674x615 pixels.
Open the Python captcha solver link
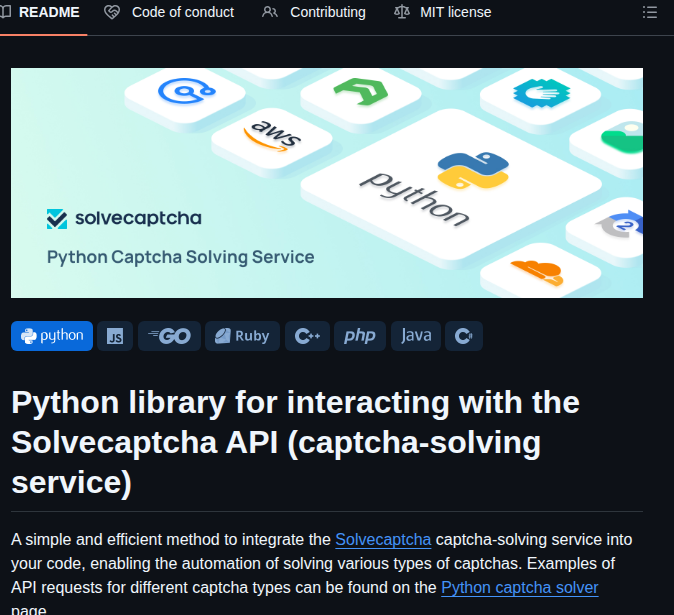[520, 588]
